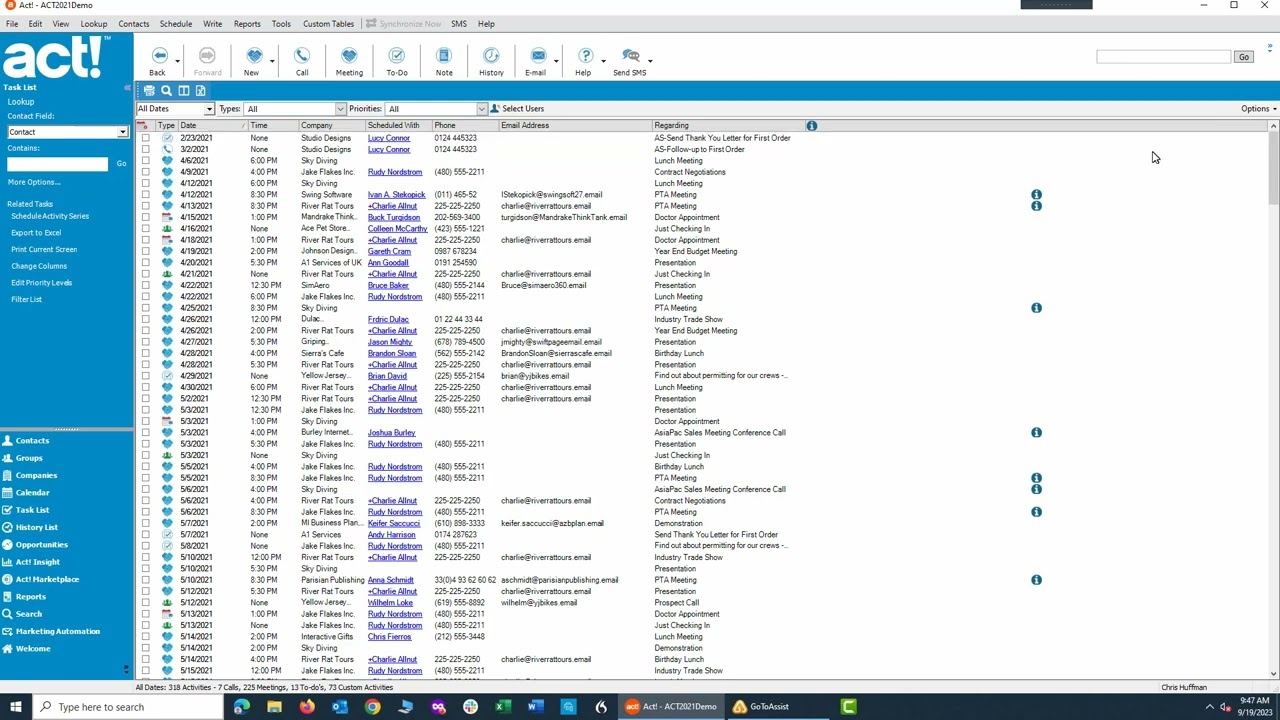Check the box for 4/19/2021 Johnson Design task

146,251
